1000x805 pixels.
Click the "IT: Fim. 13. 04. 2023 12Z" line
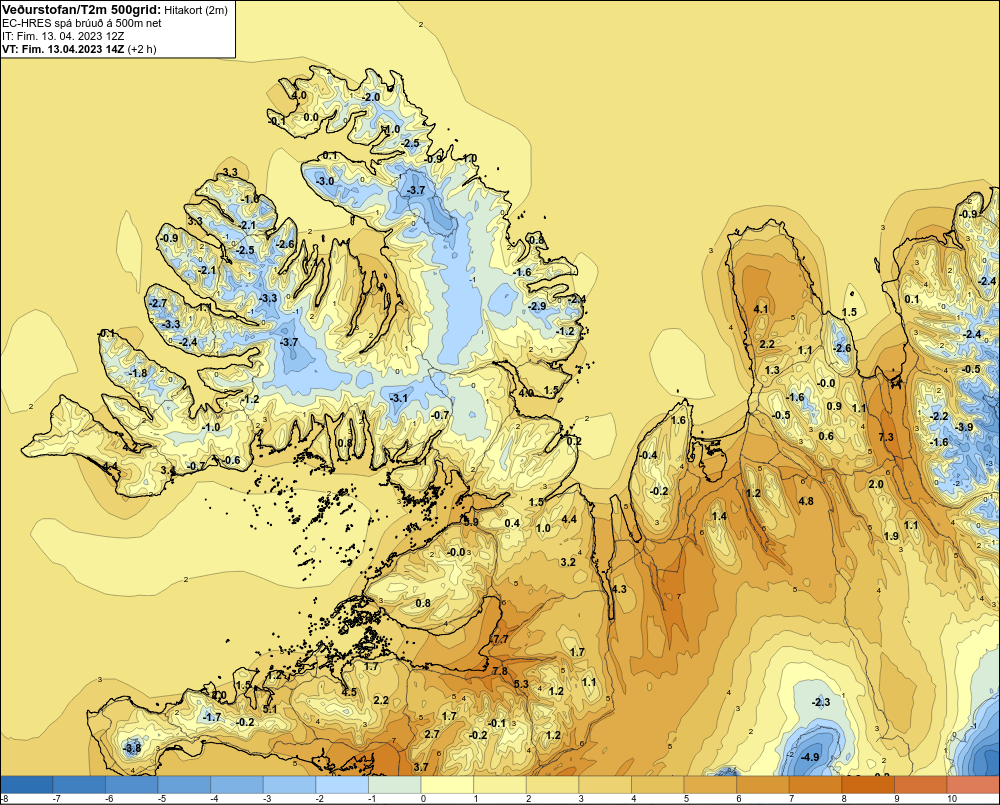(62, 36)
